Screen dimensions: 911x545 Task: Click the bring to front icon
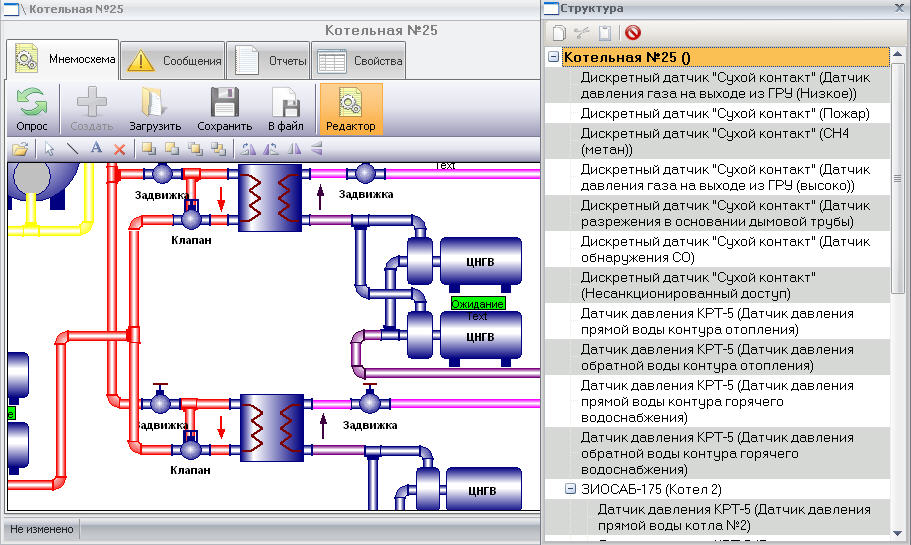(x=149, y=149)
